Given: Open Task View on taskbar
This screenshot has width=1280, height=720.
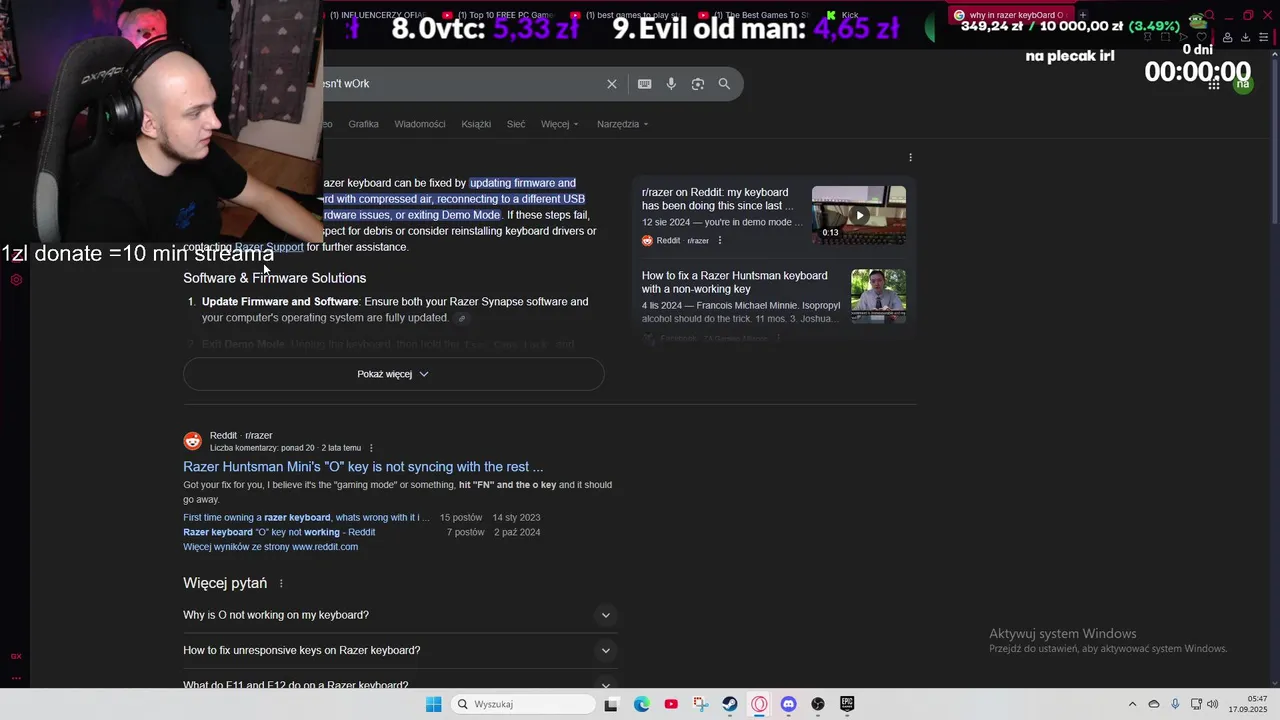Looking at the screenshot, I should [611, 704].
